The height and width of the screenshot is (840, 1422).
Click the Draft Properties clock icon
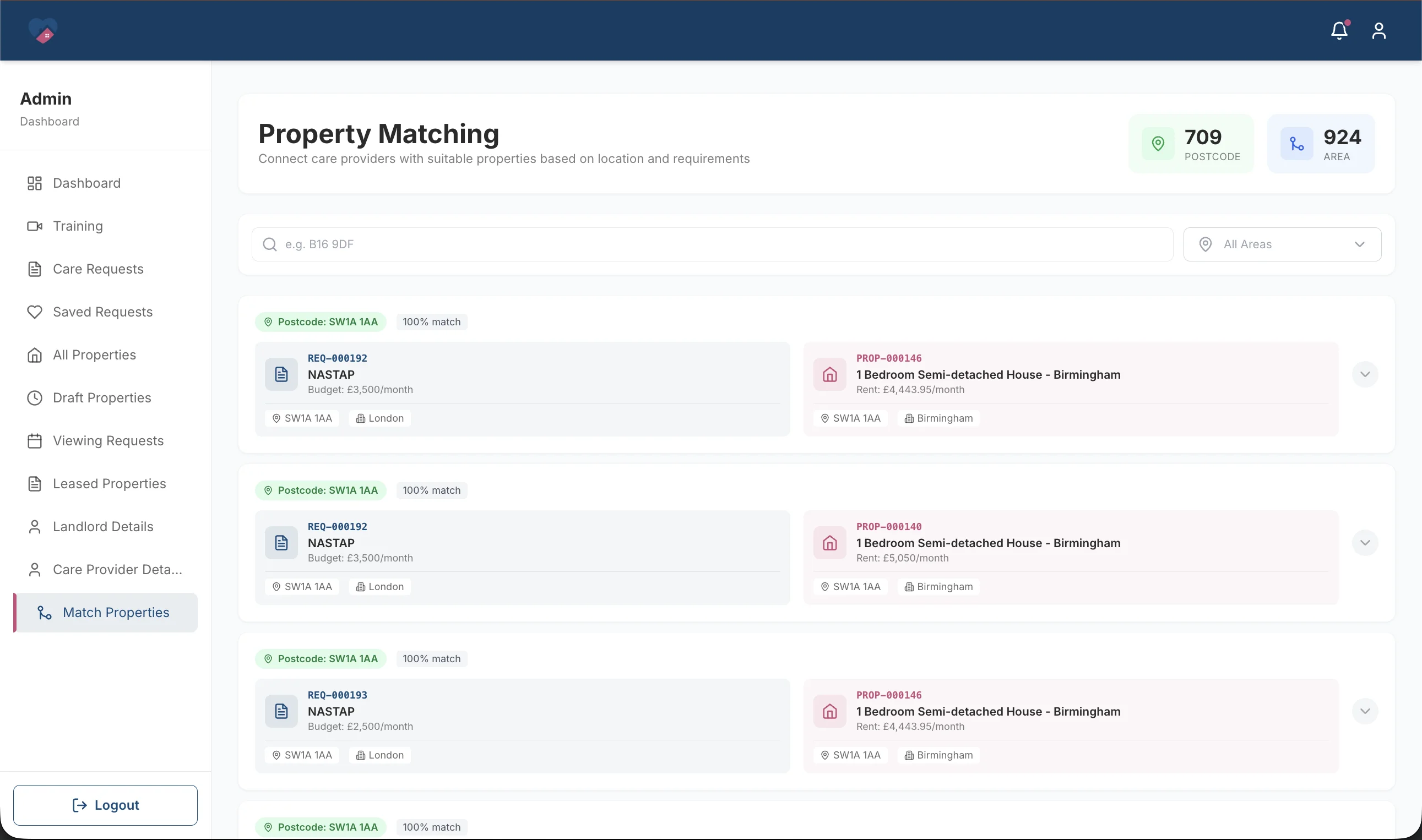click(35, 398)
